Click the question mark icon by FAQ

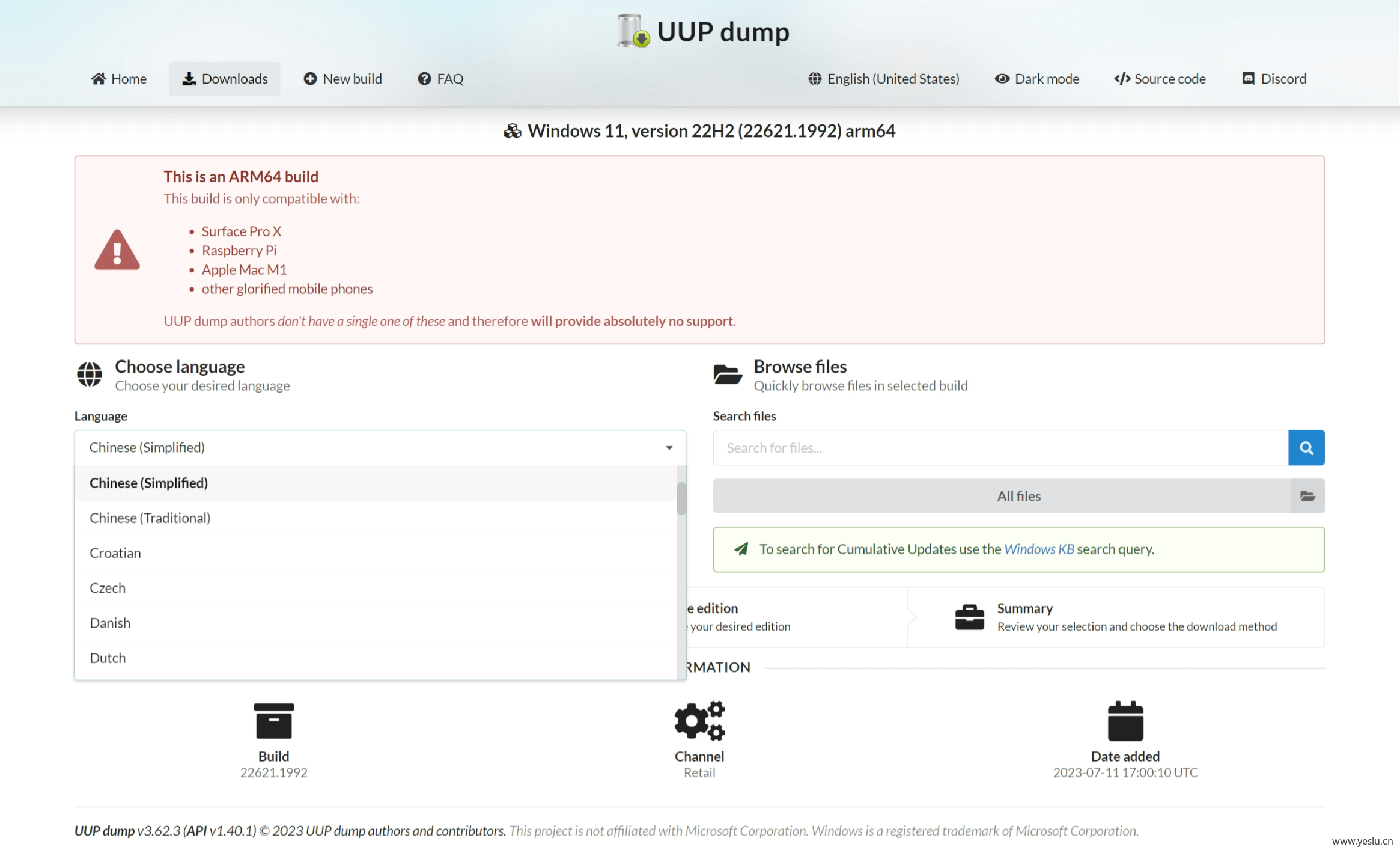click(425, 79)
